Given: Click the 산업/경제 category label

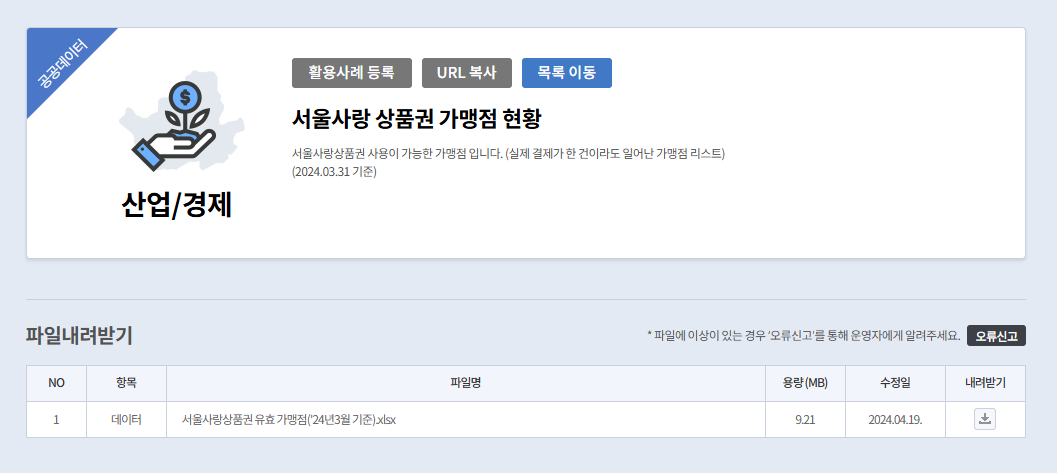Looking at the screenshot, I should coord(177,206).
